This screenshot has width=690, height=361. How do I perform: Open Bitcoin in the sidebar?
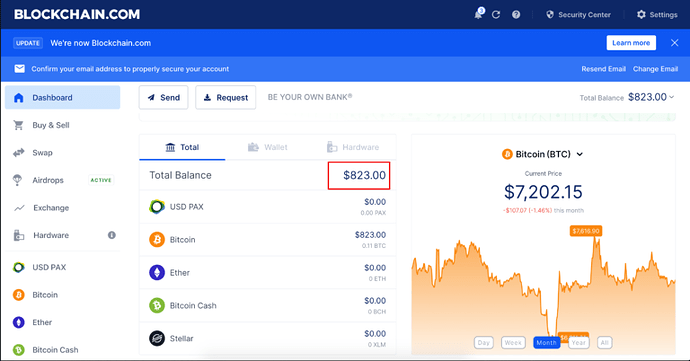pyautogui.click(x=62, y=295)
